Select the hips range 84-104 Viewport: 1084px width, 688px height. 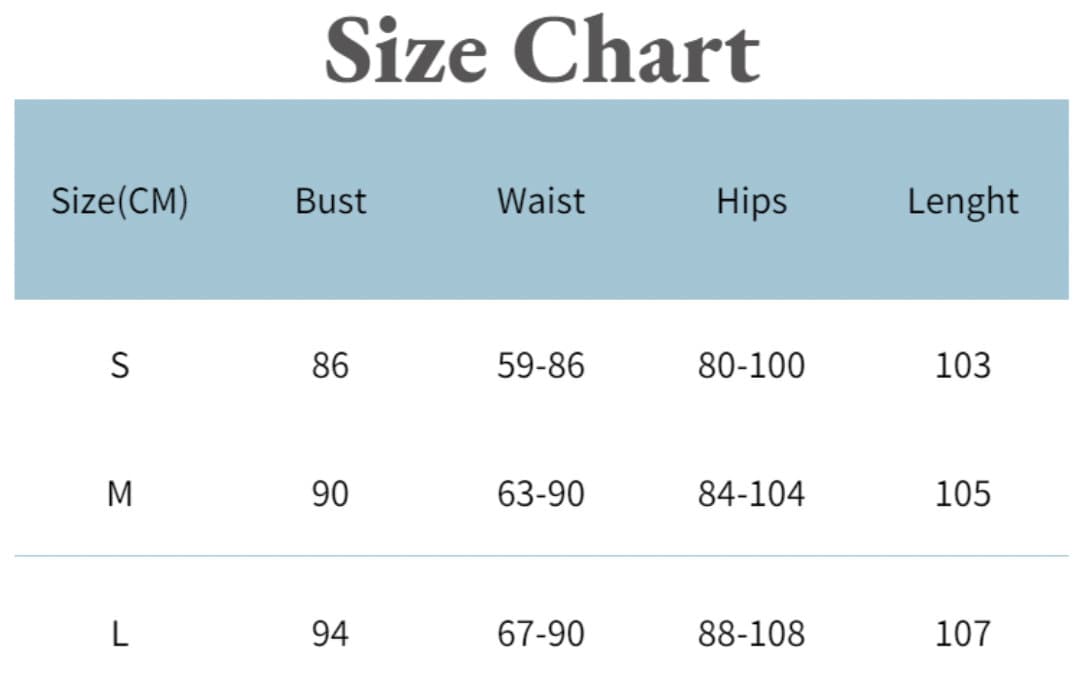751,494
